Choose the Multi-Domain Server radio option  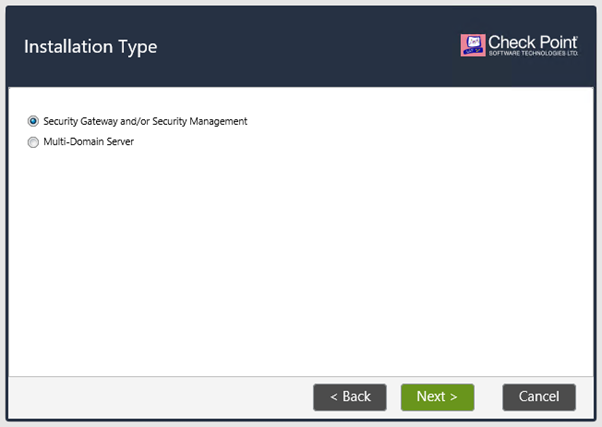33,142
